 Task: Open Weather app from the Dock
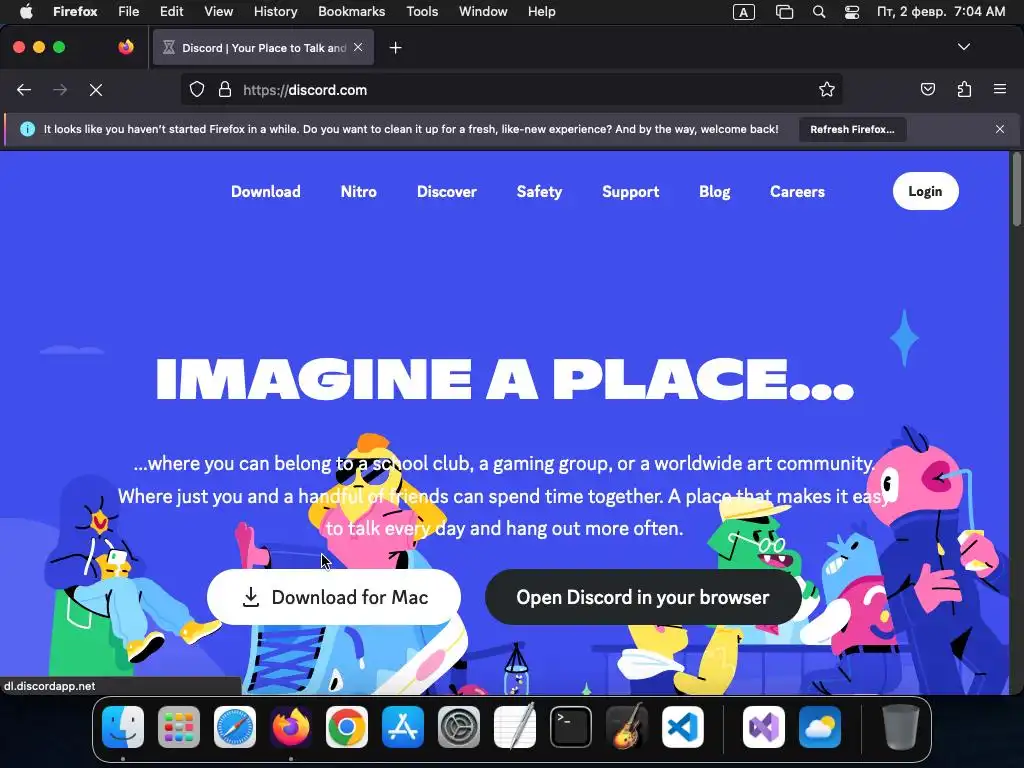820,727
